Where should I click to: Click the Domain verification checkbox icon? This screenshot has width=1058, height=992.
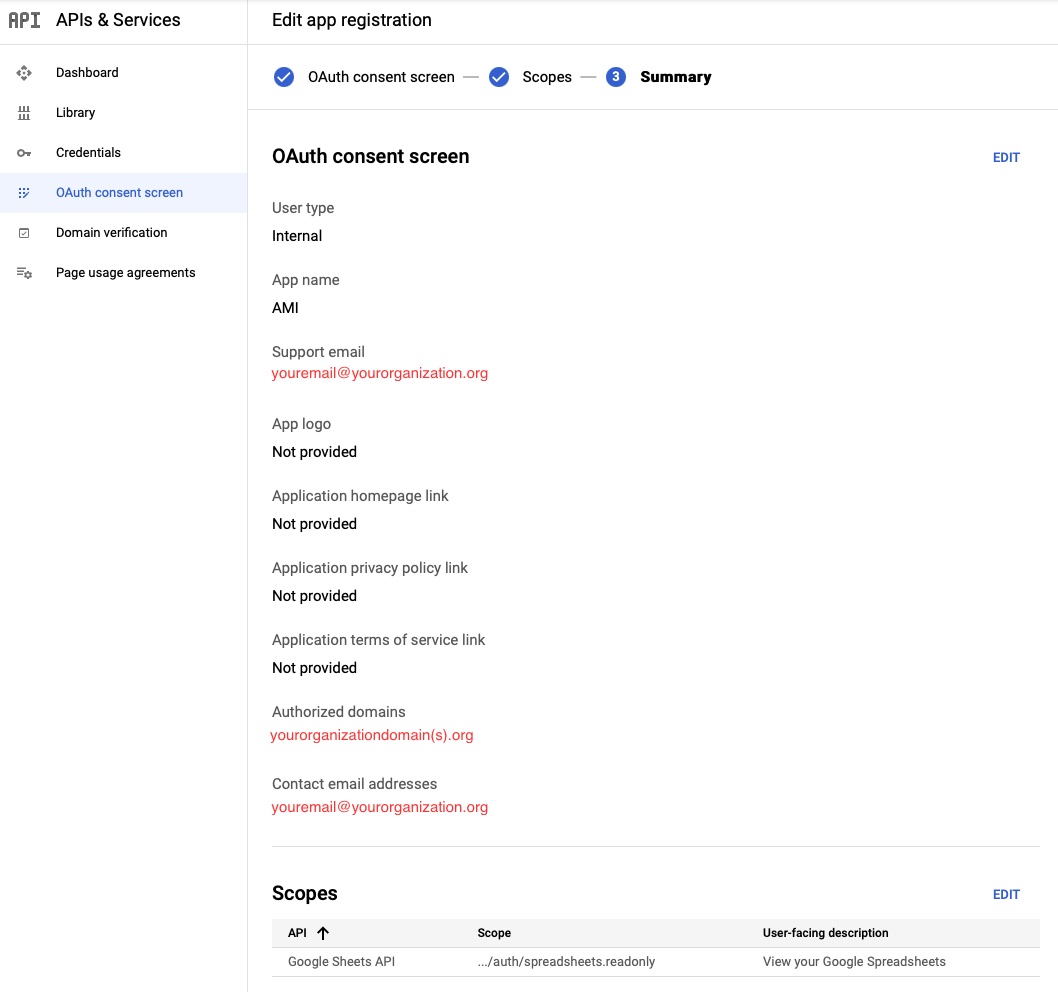coord(25,233)
